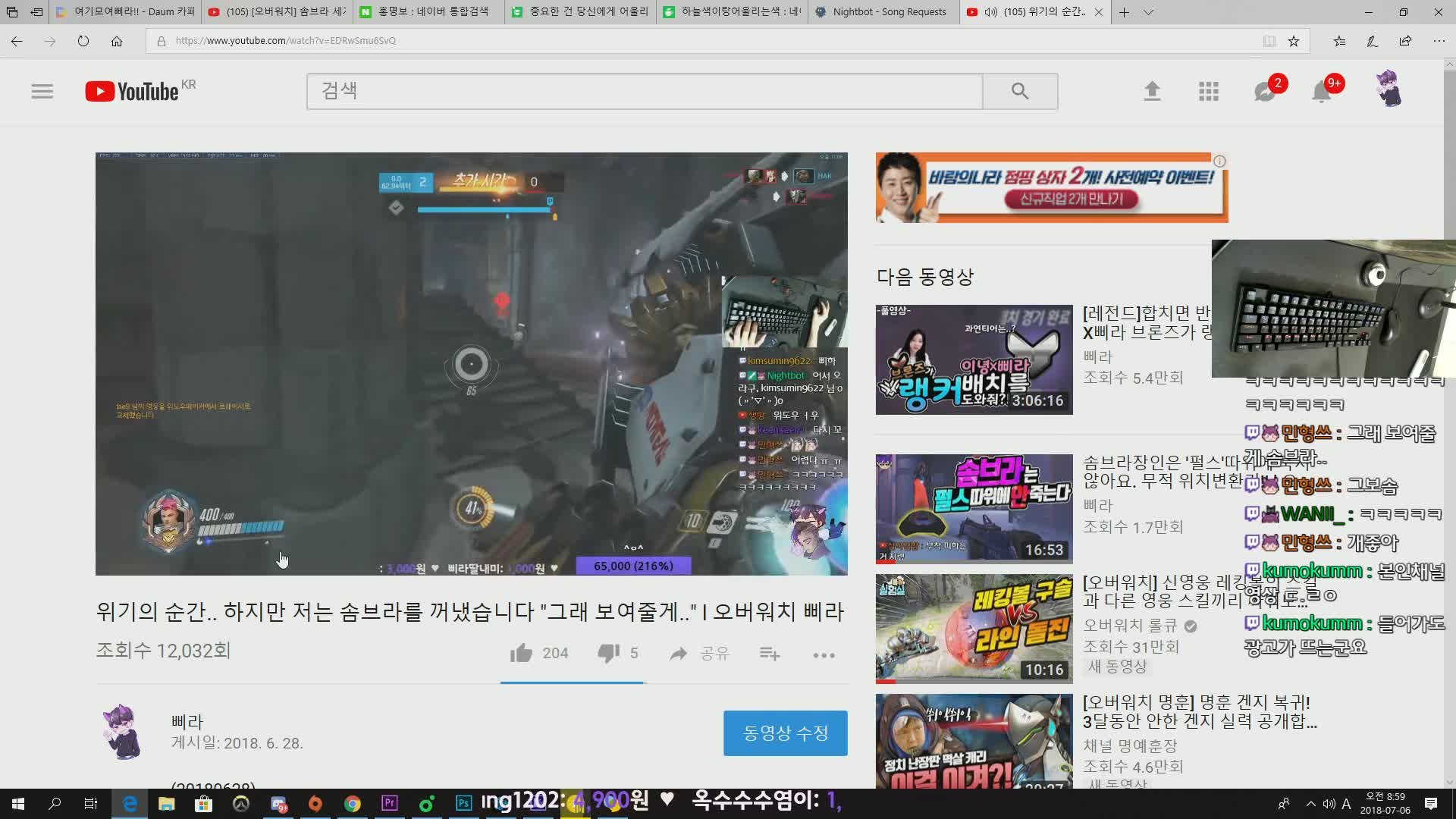Open the 랭커배치 3:06:16 video thumbnail

point(974,359)
